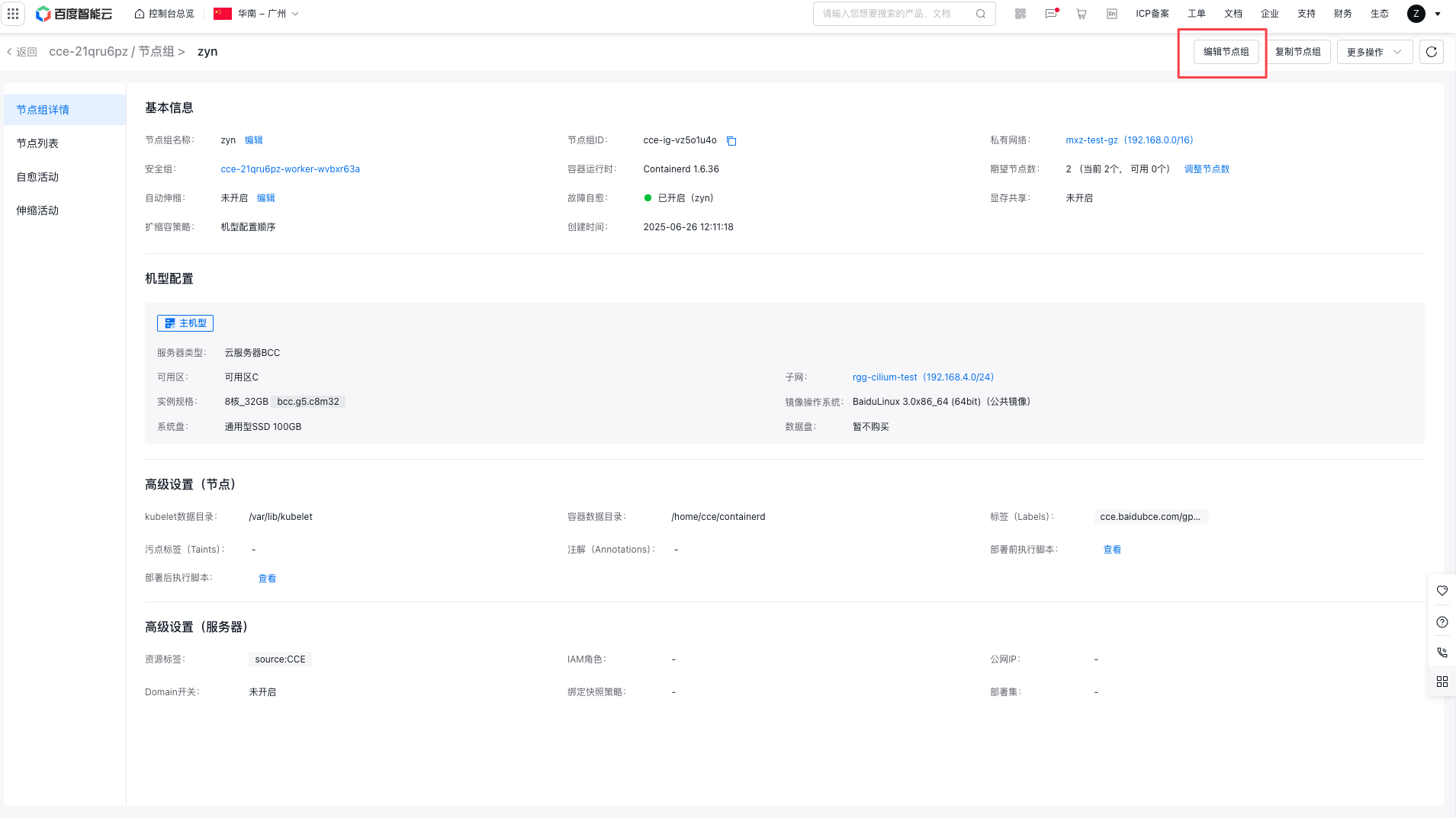The height and width of the screenshot is (818, 1456).
Task: Open the 企业 menu
Action: (x=1270, y=14)
